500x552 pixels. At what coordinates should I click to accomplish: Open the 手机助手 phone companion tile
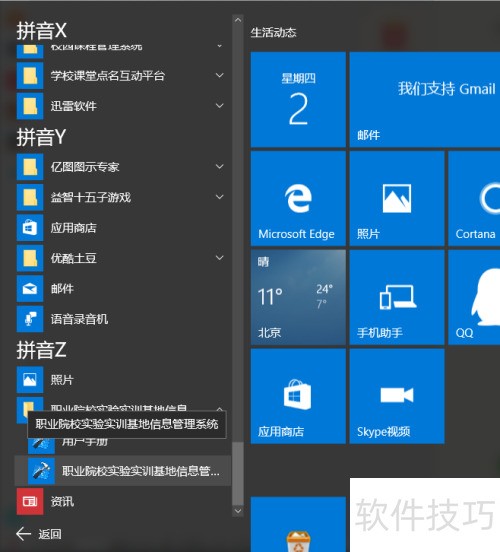click(x=397, y=297)
